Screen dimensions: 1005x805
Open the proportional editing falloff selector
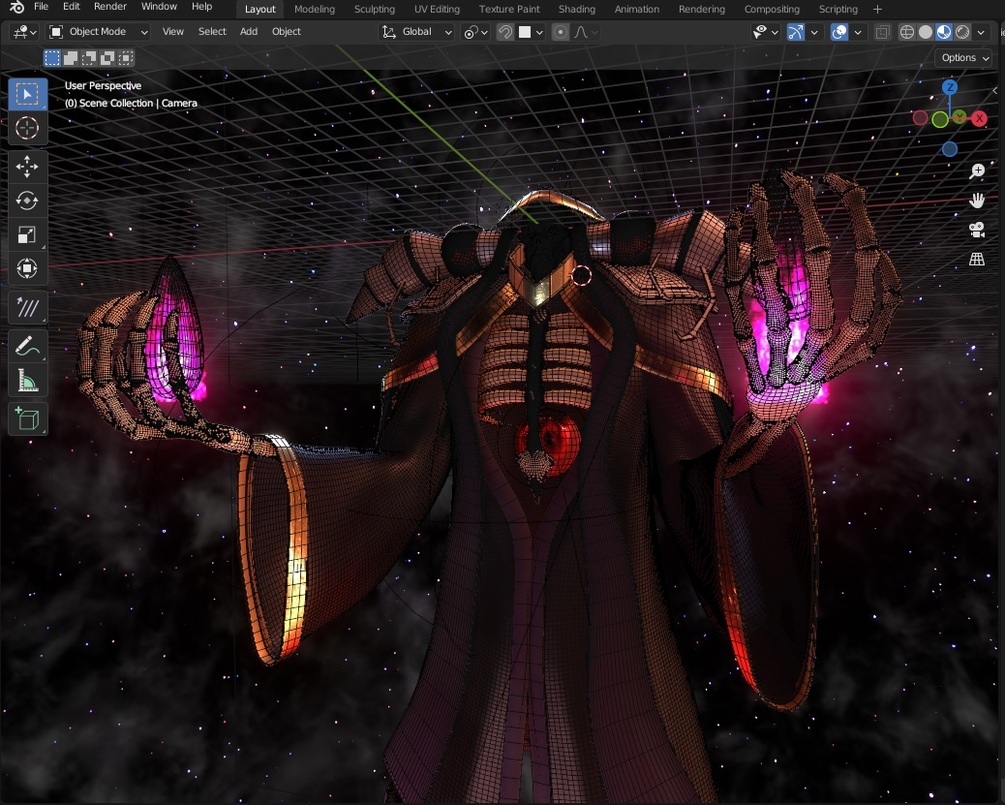(x=585, y=31)
